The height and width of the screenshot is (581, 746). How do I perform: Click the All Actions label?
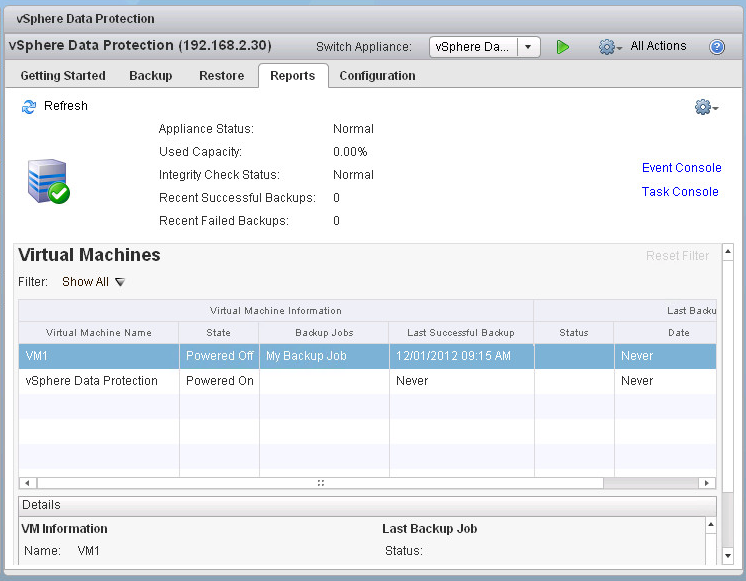click(658, 46)
